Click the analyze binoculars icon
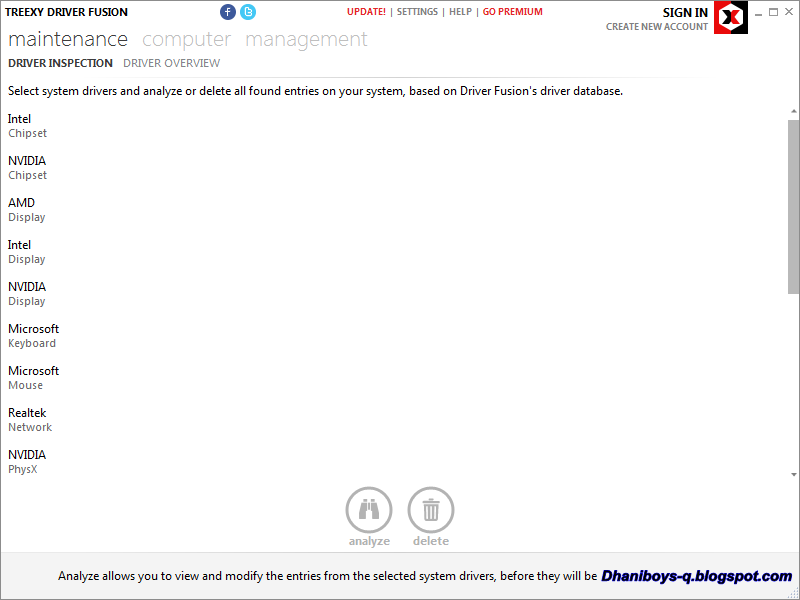This screenshot has height=600, width=800. (369, 510)
